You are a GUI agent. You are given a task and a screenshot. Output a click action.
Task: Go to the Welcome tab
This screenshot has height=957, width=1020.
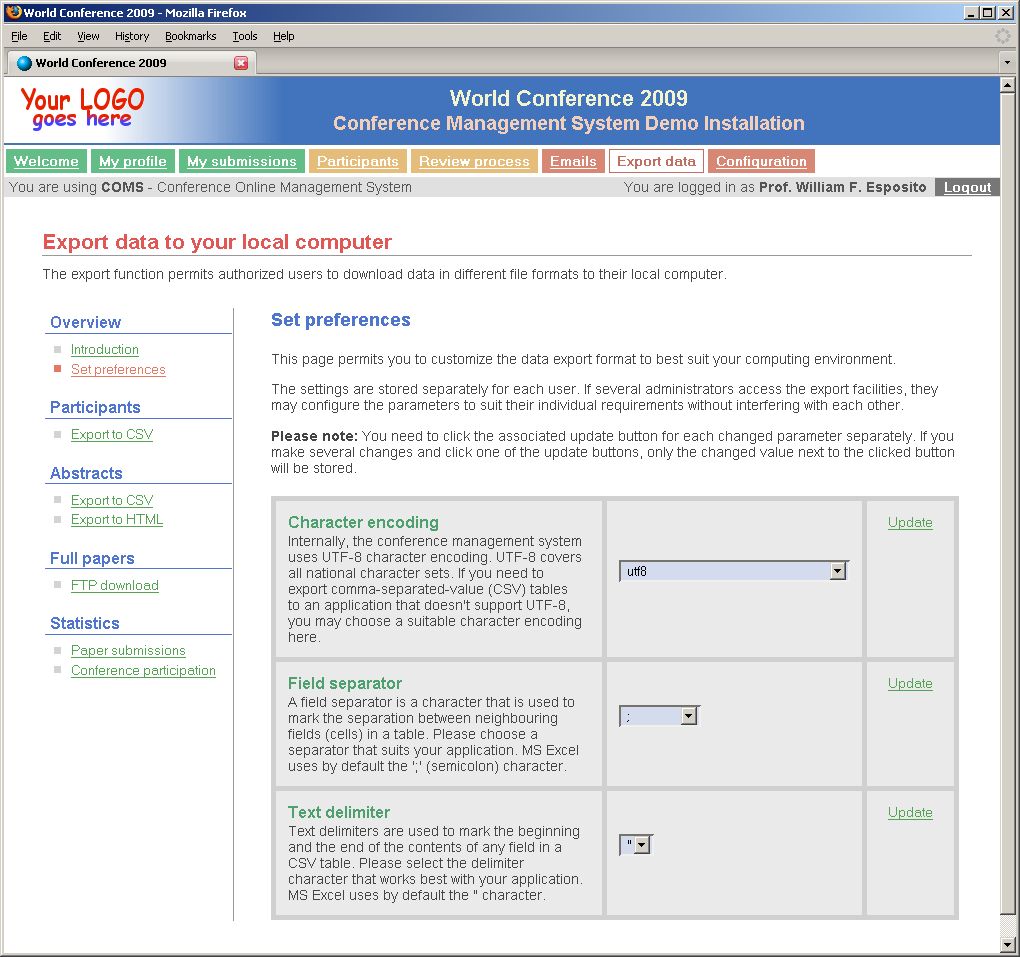46,161
